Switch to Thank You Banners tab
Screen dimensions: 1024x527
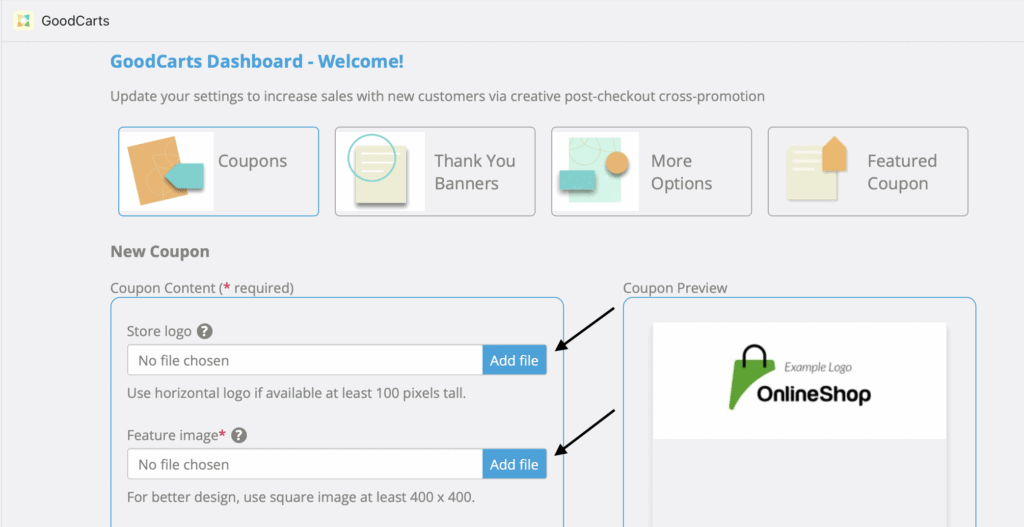[x=435, y=172]
